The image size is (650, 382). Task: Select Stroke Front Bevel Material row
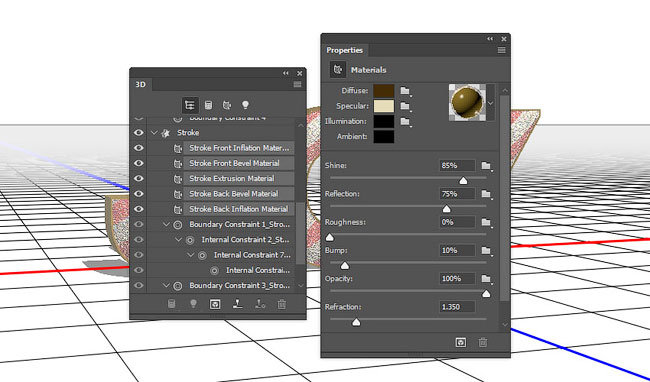coord(239,163)
